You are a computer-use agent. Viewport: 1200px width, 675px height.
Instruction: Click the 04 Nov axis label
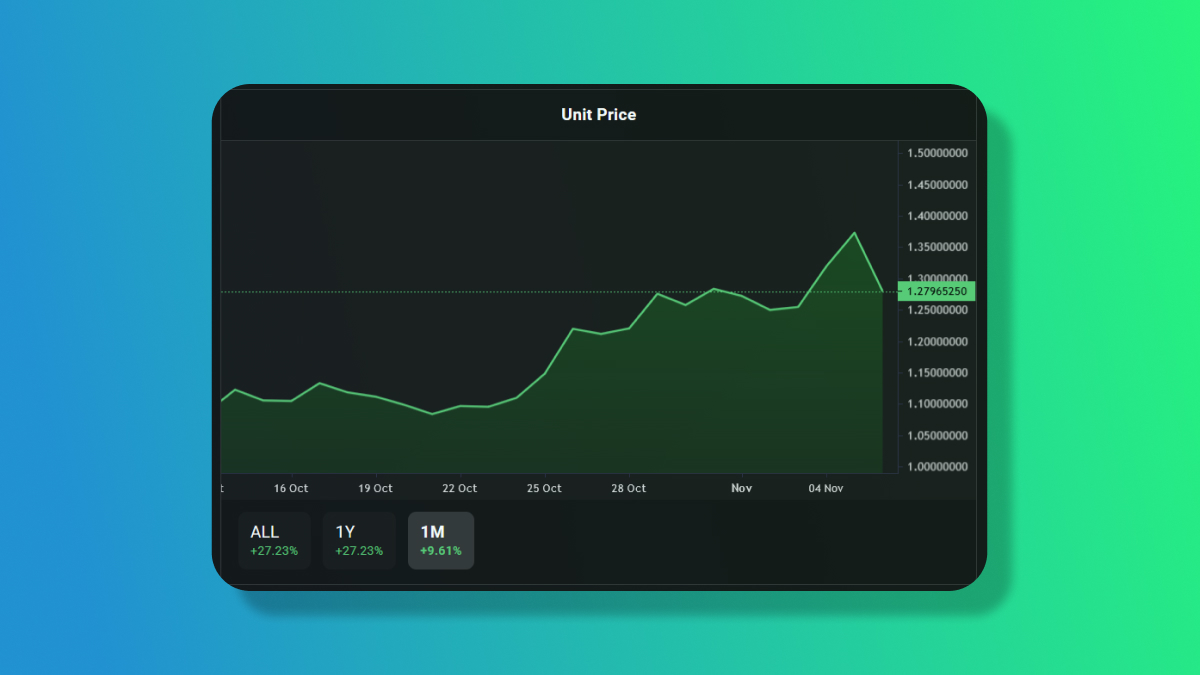click(824, 488)
